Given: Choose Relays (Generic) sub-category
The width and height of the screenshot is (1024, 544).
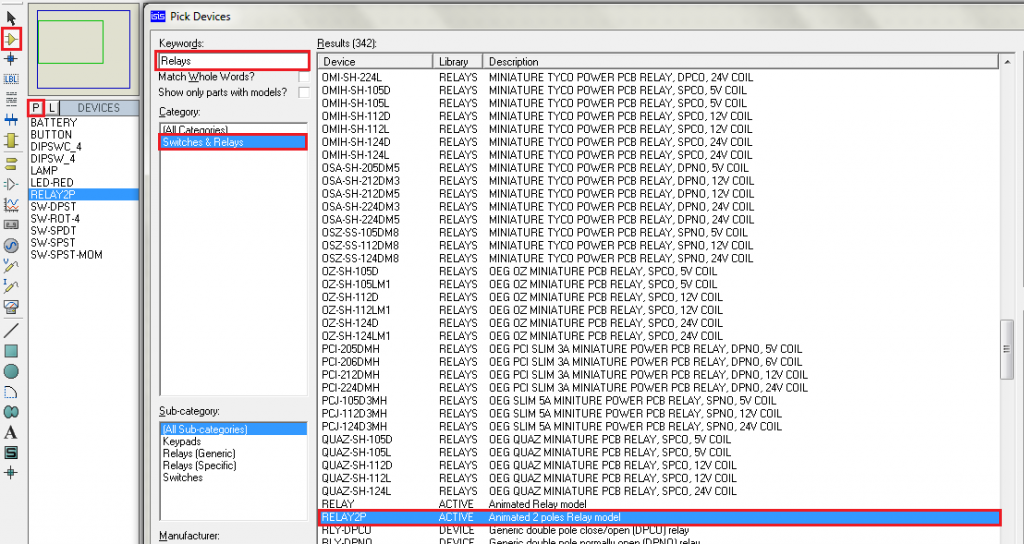Looking at the screenshot, I should coord(199,454).
